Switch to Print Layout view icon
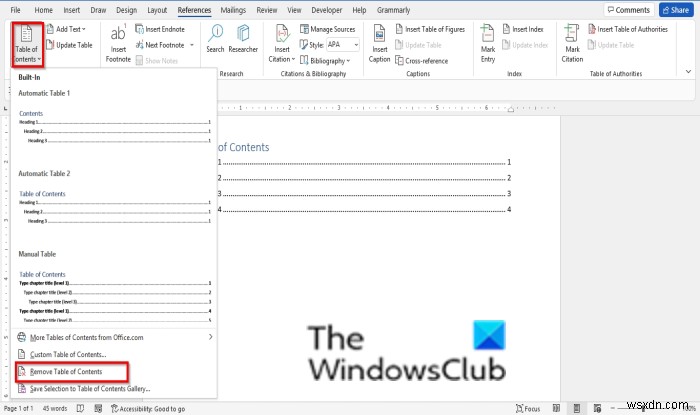Screen dimensions: 700x415 tap(577, 408)
